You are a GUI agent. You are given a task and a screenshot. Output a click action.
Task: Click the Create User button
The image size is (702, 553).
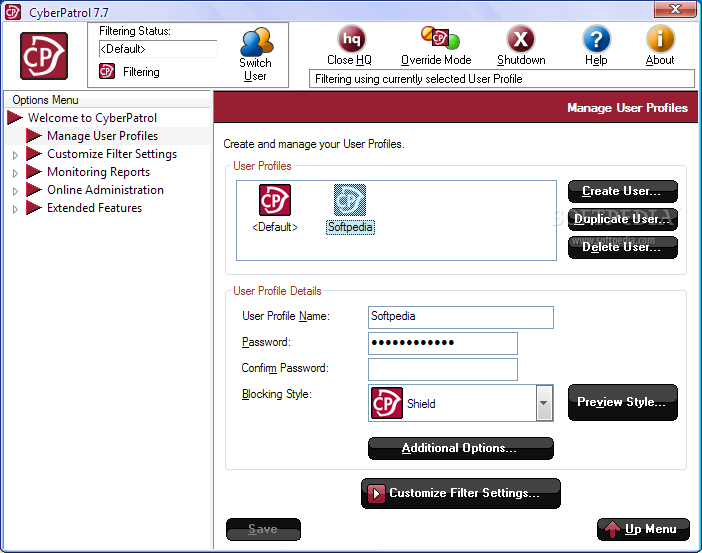pyautogui.click(x=622, y=192)
